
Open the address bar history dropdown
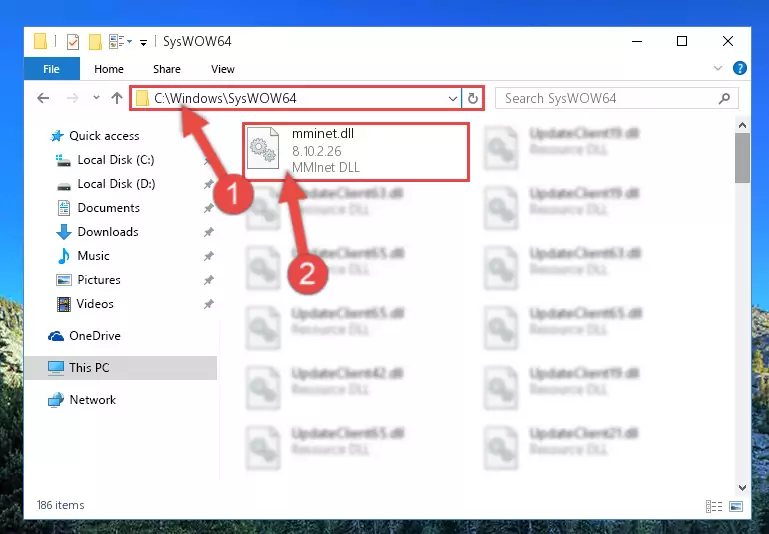click(x=453, y=99)
